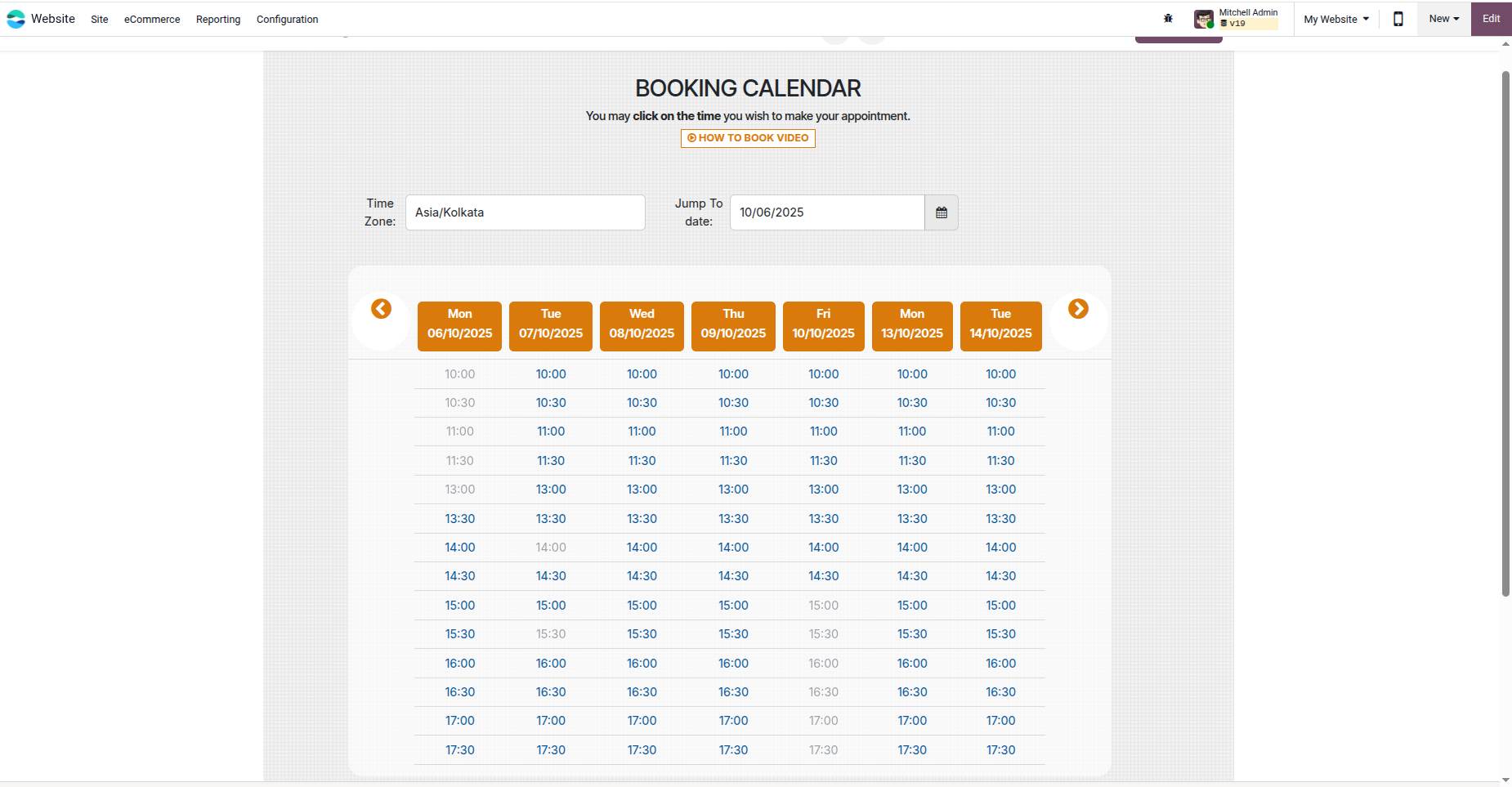
Task: Select Fri 10/10/2025 column header
Action: (824, 326)
